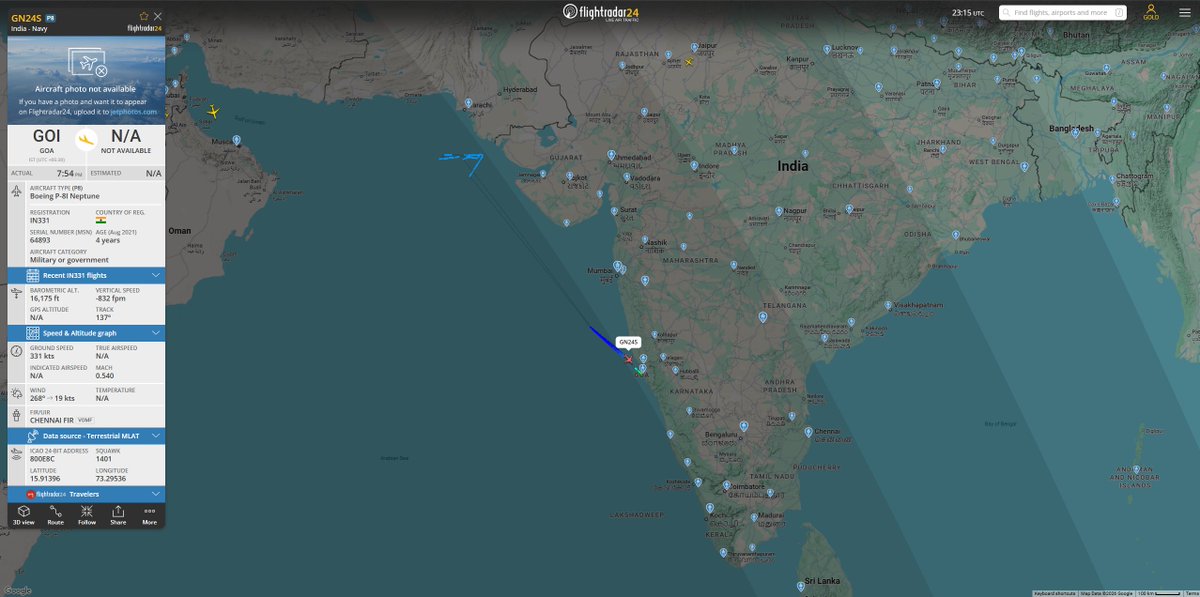Expand the Flightradar24 Travelers section

coord(86,494)
